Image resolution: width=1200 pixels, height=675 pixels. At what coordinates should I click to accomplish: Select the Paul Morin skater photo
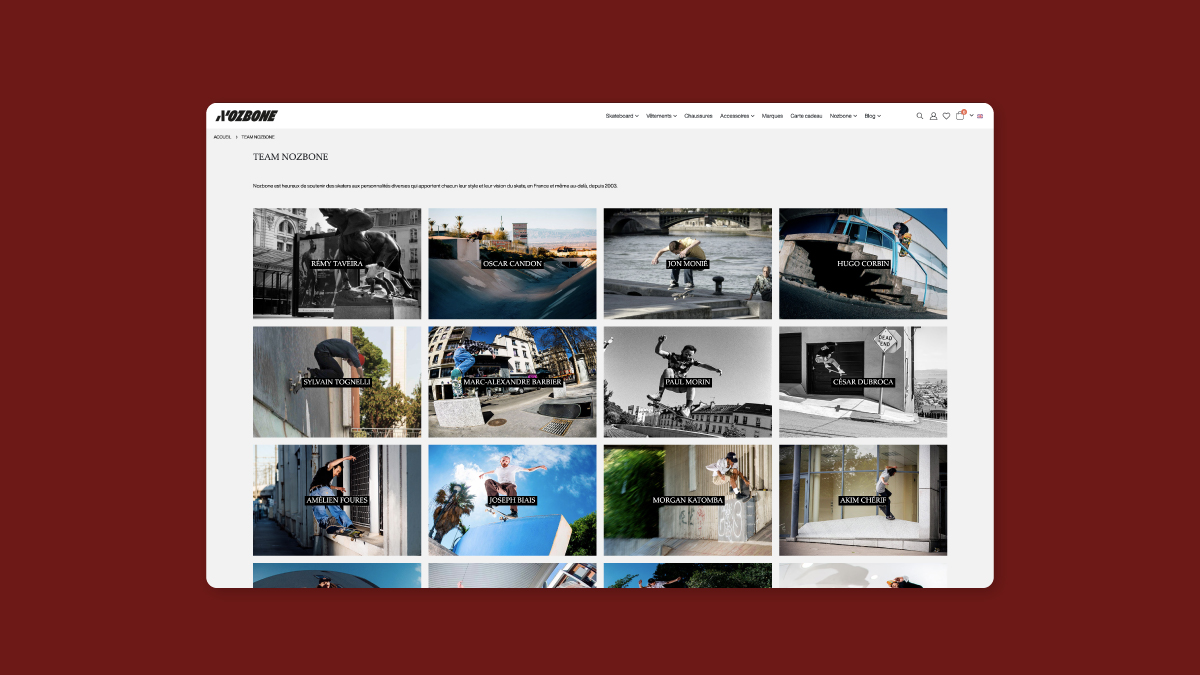tap(687, 382)
